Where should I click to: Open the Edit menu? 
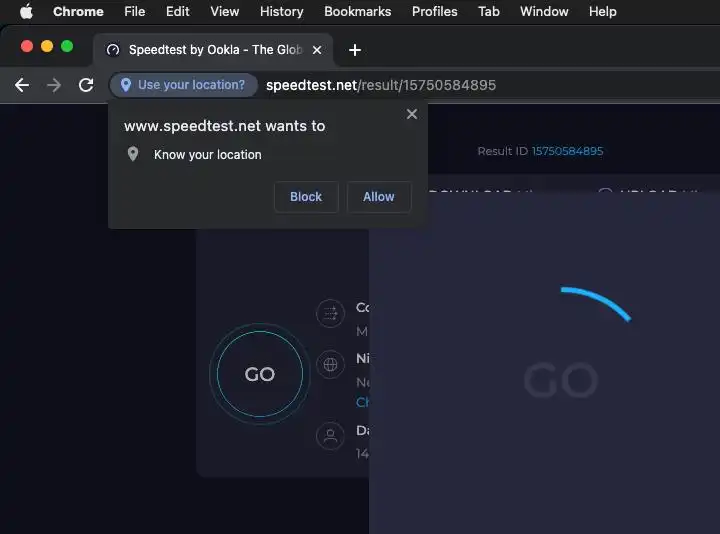point(178,11)
